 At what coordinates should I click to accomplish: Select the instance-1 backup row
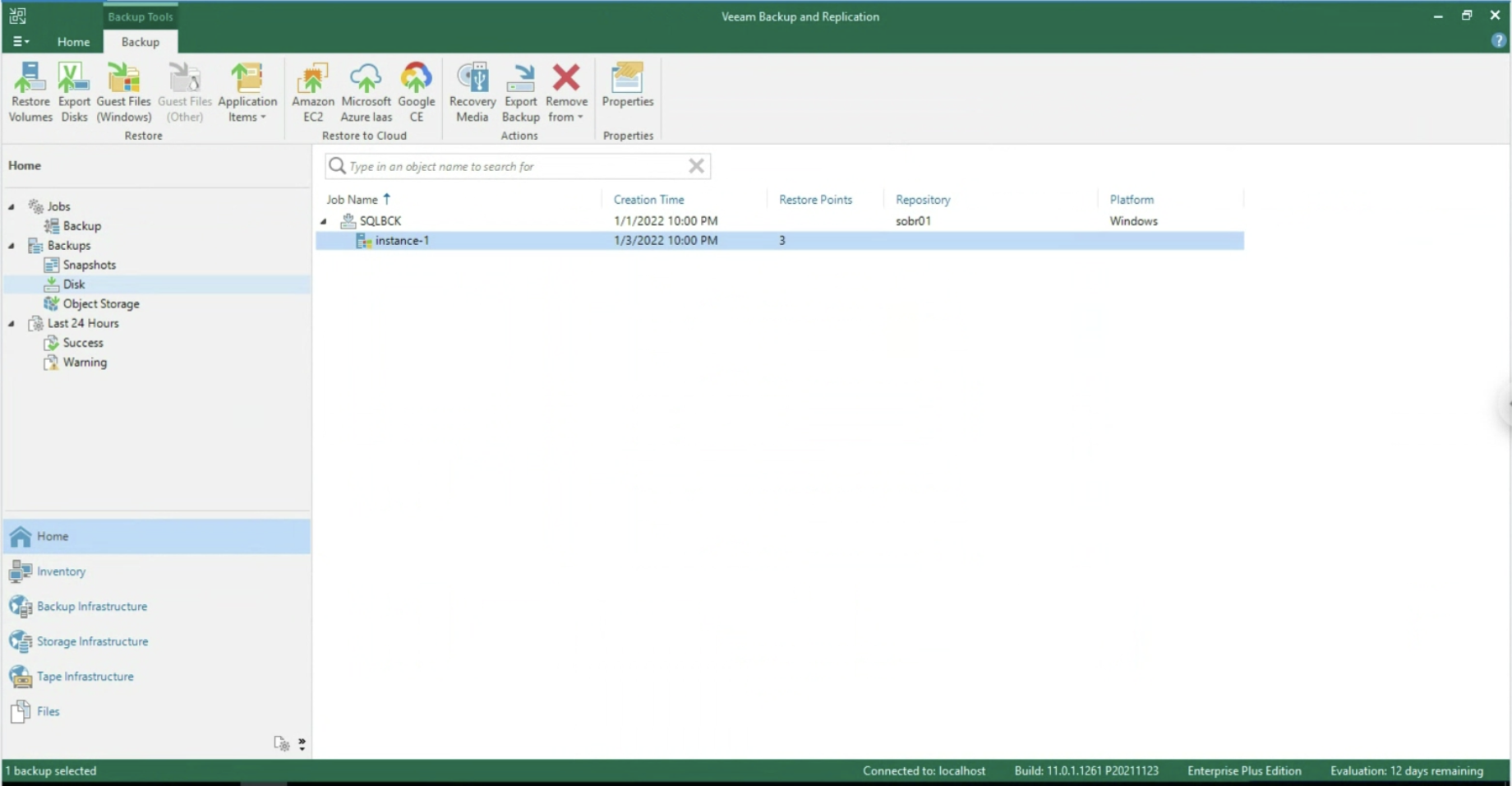(x=779, y=240)
